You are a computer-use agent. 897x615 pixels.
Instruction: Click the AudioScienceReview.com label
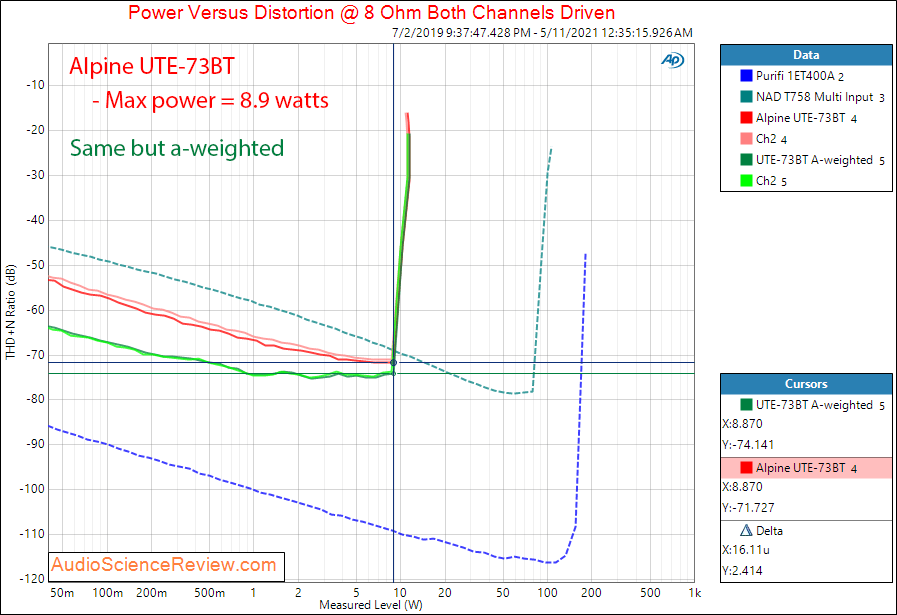[x=164, y=565]
